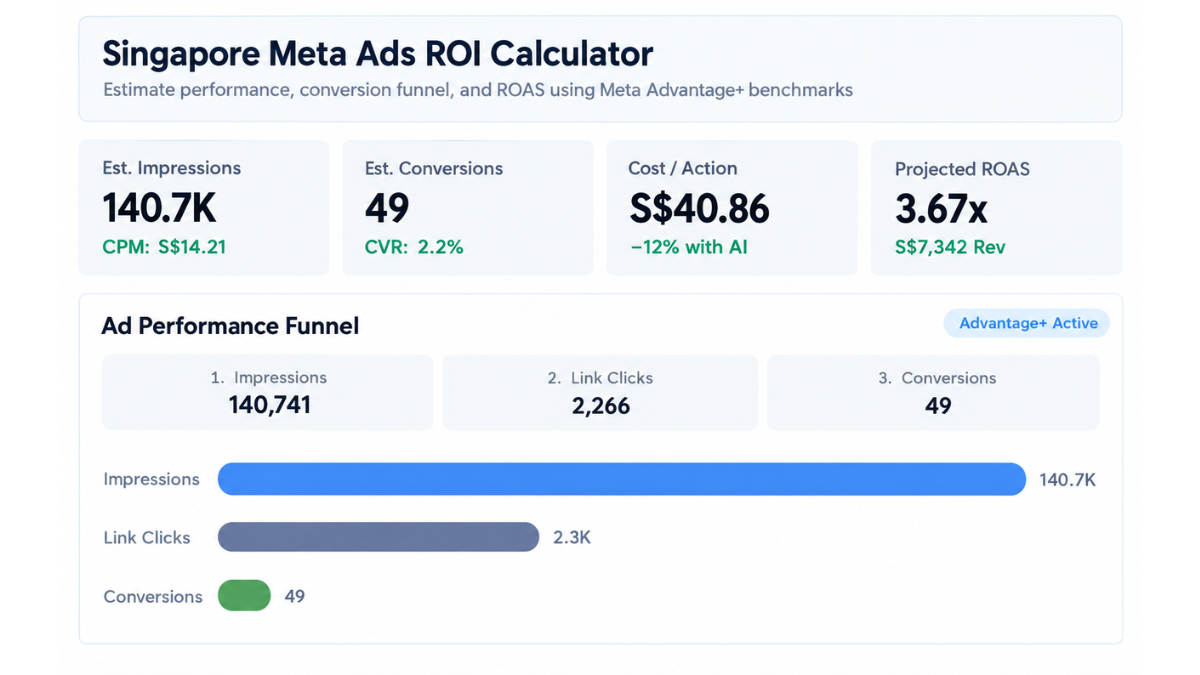Open the Cost / Action card S$40.86
Image resolution: width=1200 pixels, height=675 pixels.
(732, 207)
